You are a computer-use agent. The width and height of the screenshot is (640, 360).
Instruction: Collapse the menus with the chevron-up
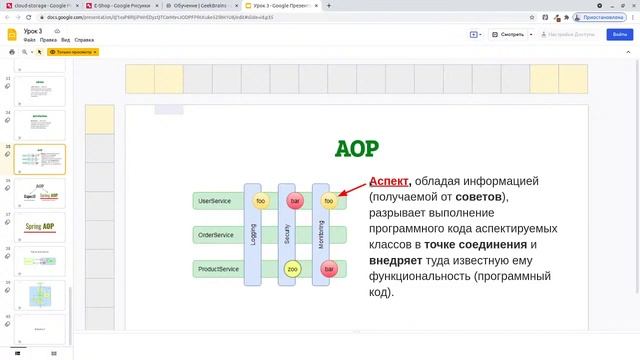(628, 52)
